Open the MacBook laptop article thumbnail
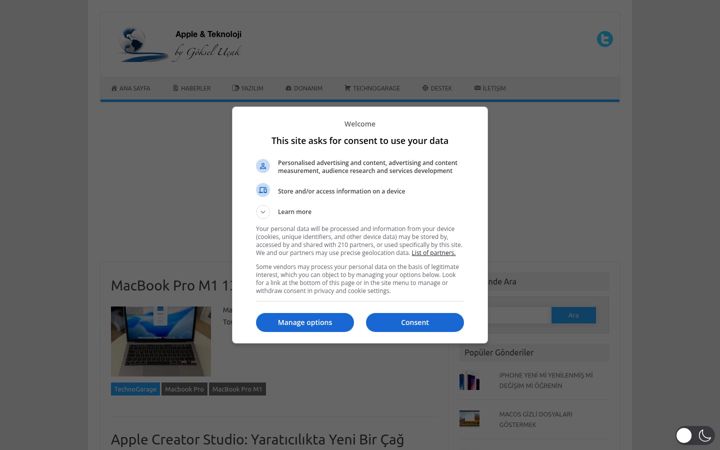Image resolution: width=720 pixels, height=450 pixels. click(x=161, y=341)
